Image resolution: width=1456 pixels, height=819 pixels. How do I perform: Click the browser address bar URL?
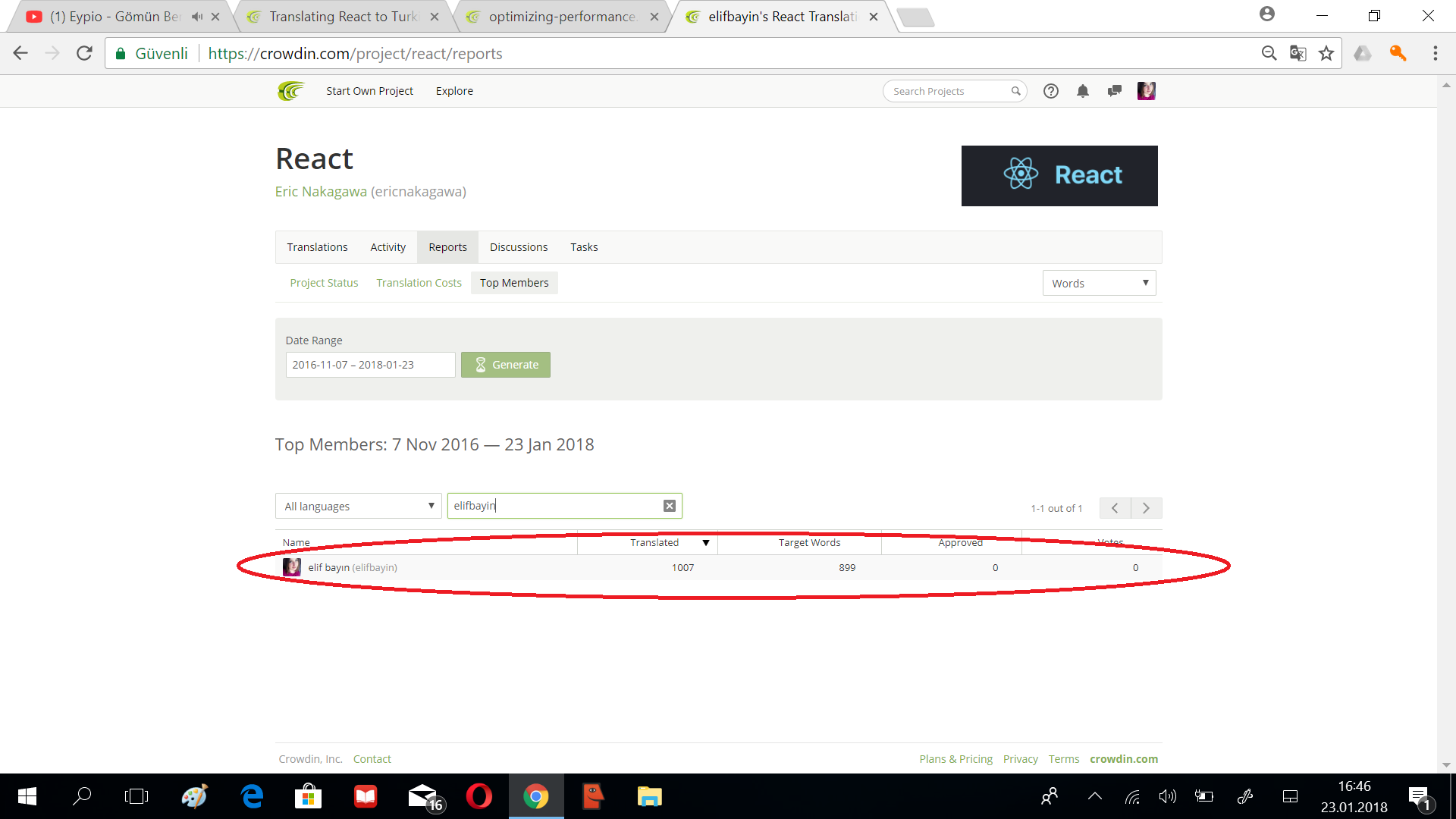(355, 53)
